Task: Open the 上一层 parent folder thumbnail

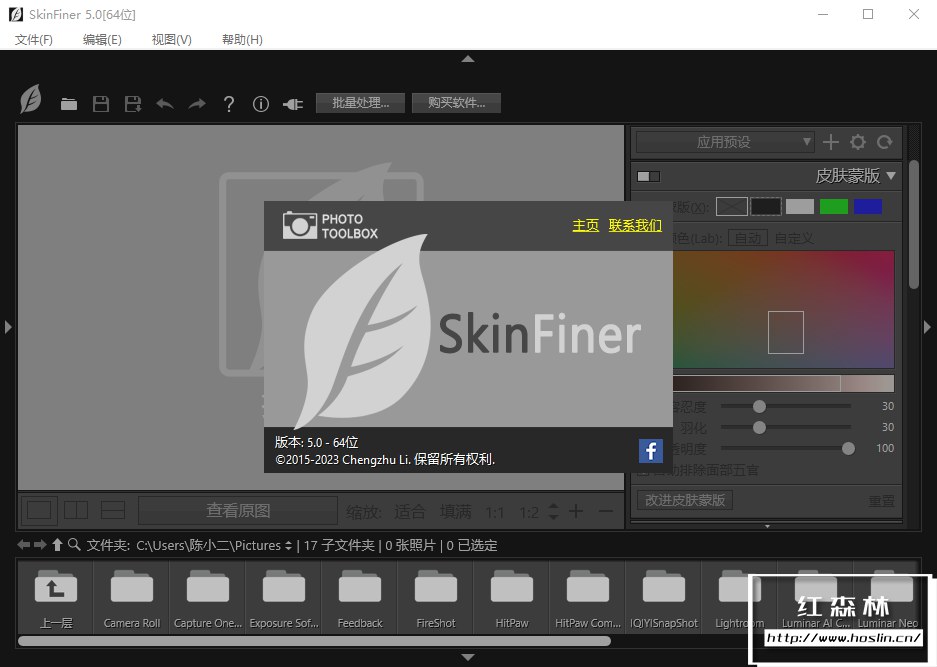Action: tap(56, 598)
